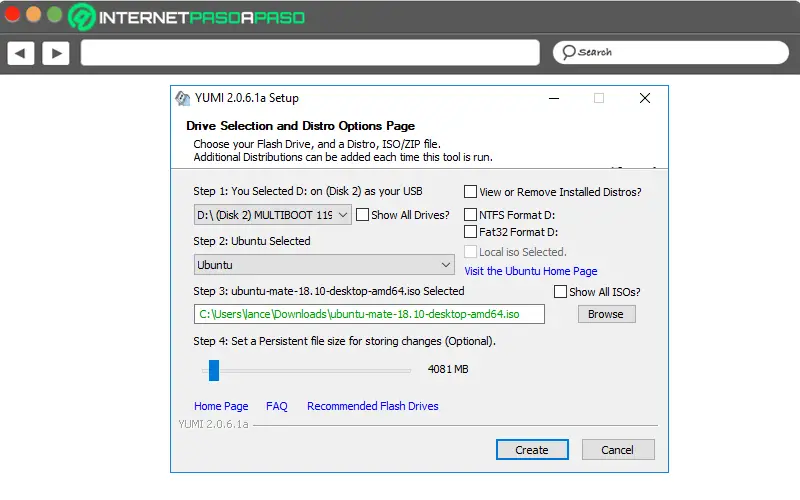800x500 pixels.
Task: Click the Browse button
Action: (x=607, y=314)
